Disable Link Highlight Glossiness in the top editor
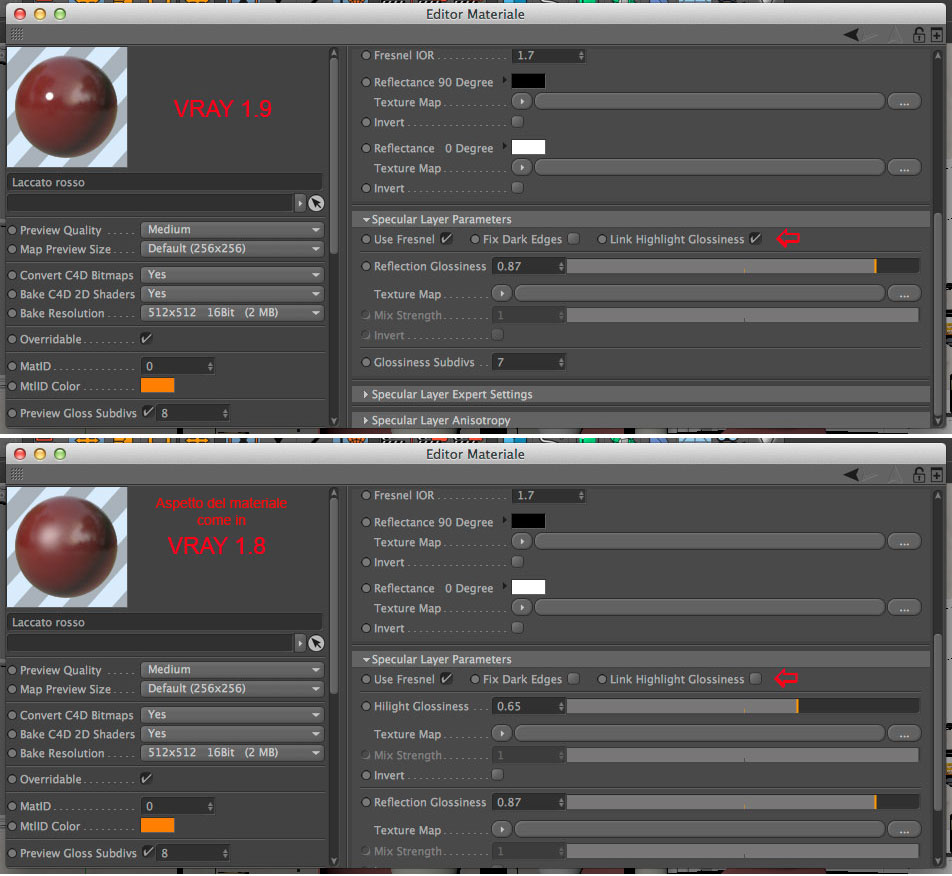The width and height of the screenshot is (952, 876). [755, 239]
